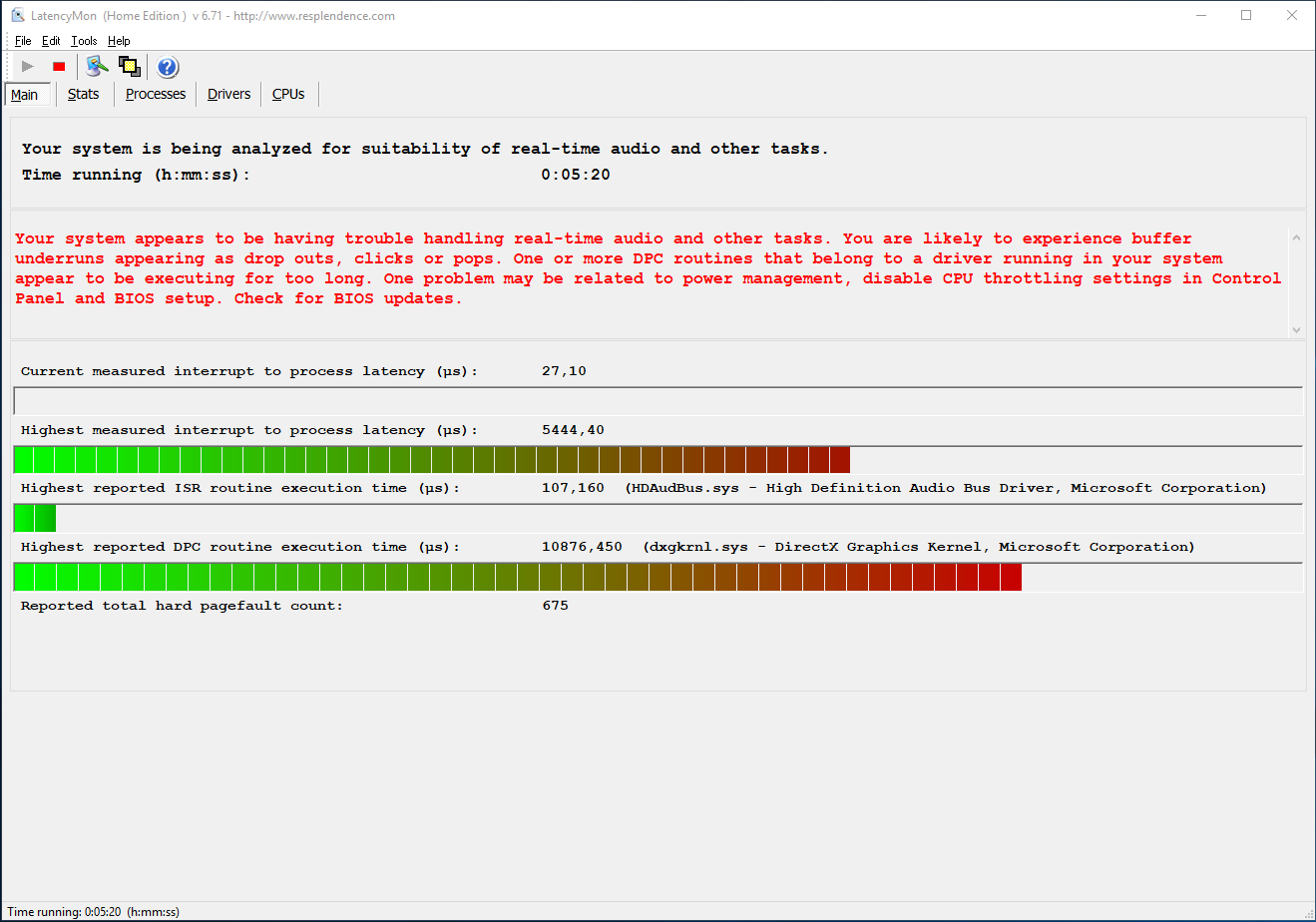Select the ISR time value "107,160"
The width and height of the screenshot is (1316, 922).
point(573,488)
